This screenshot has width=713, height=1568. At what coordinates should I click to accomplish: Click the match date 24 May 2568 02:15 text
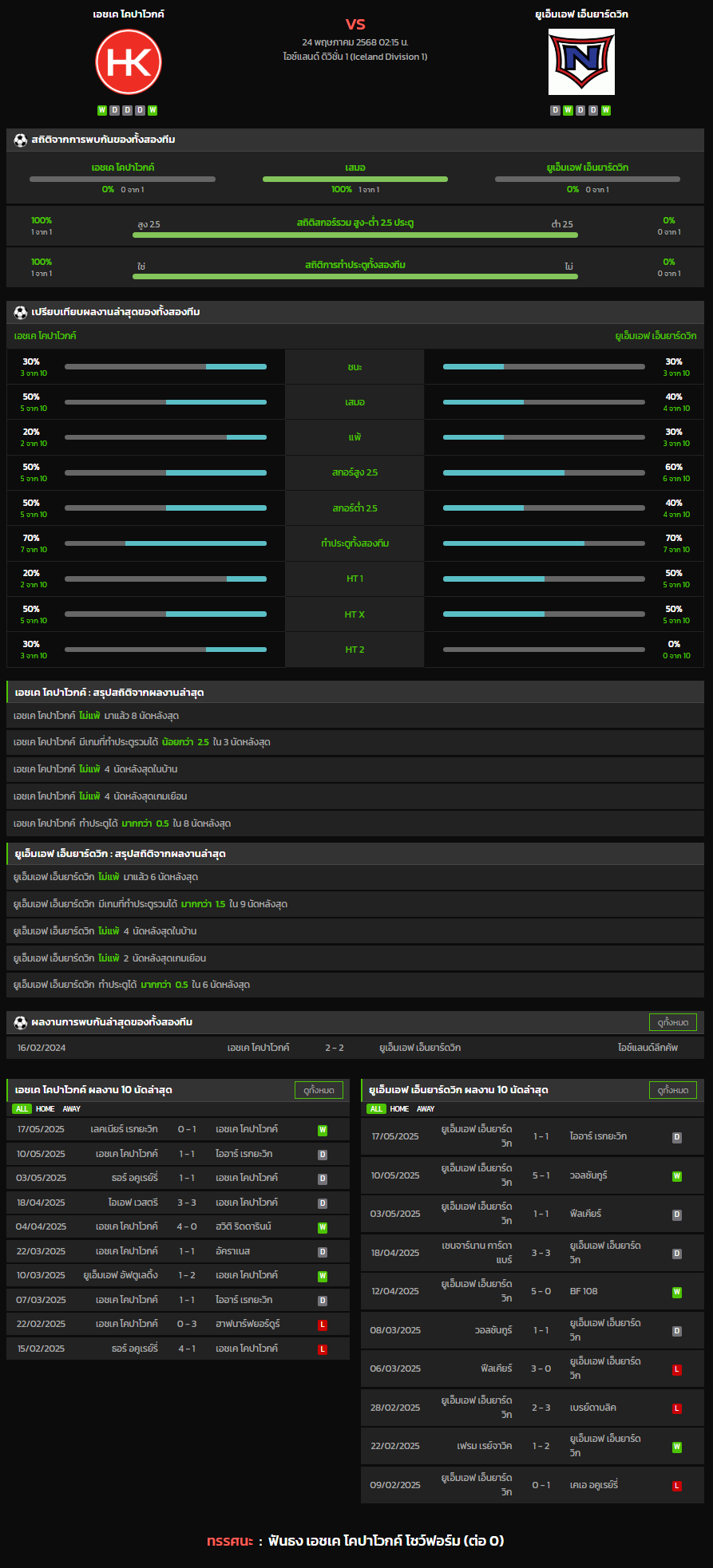pos(355,41)
